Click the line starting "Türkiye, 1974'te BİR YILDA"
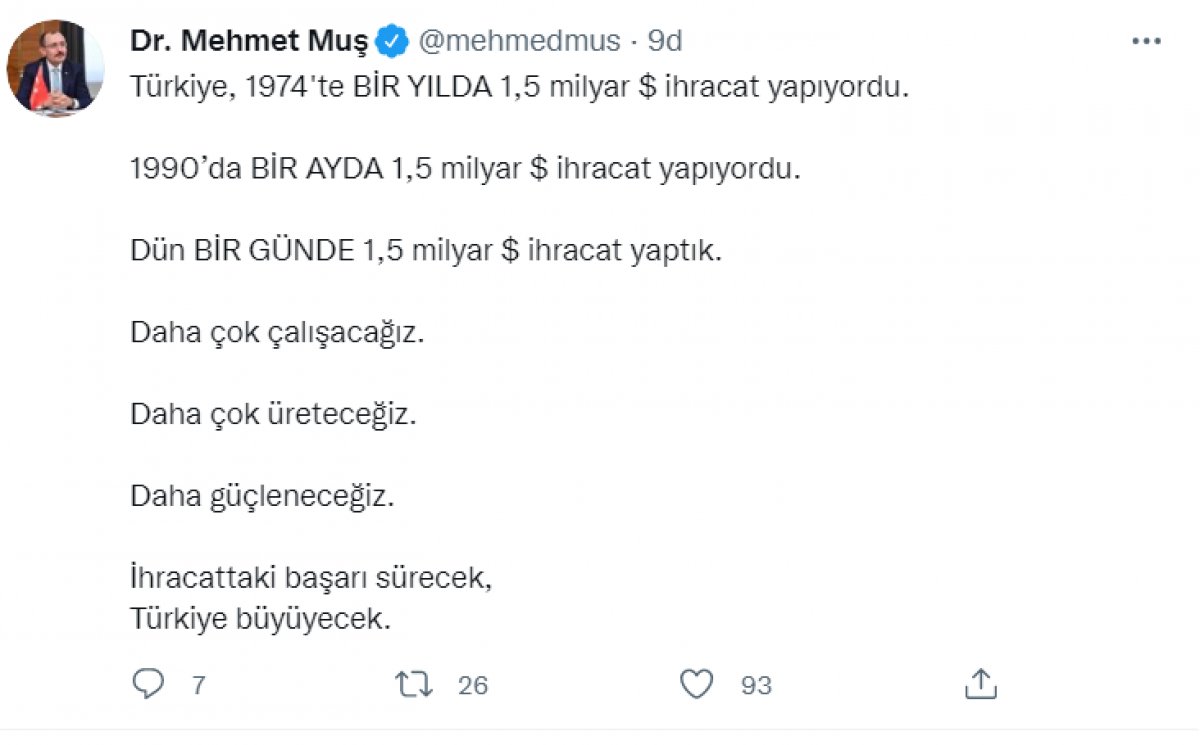Viewport: 1200px width, 745px height. pos(519,88)
